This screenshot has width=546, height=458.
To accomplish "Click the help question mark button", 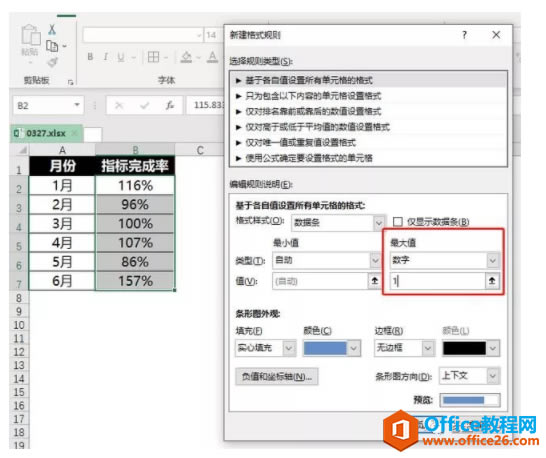I will click(x=464, y=35).
